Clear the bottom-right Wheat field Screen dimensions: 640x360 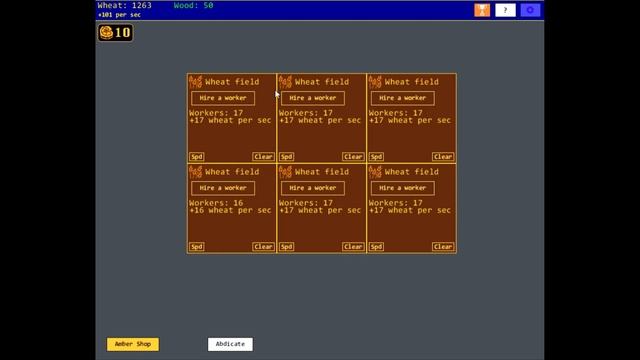[x=443, y=247]
